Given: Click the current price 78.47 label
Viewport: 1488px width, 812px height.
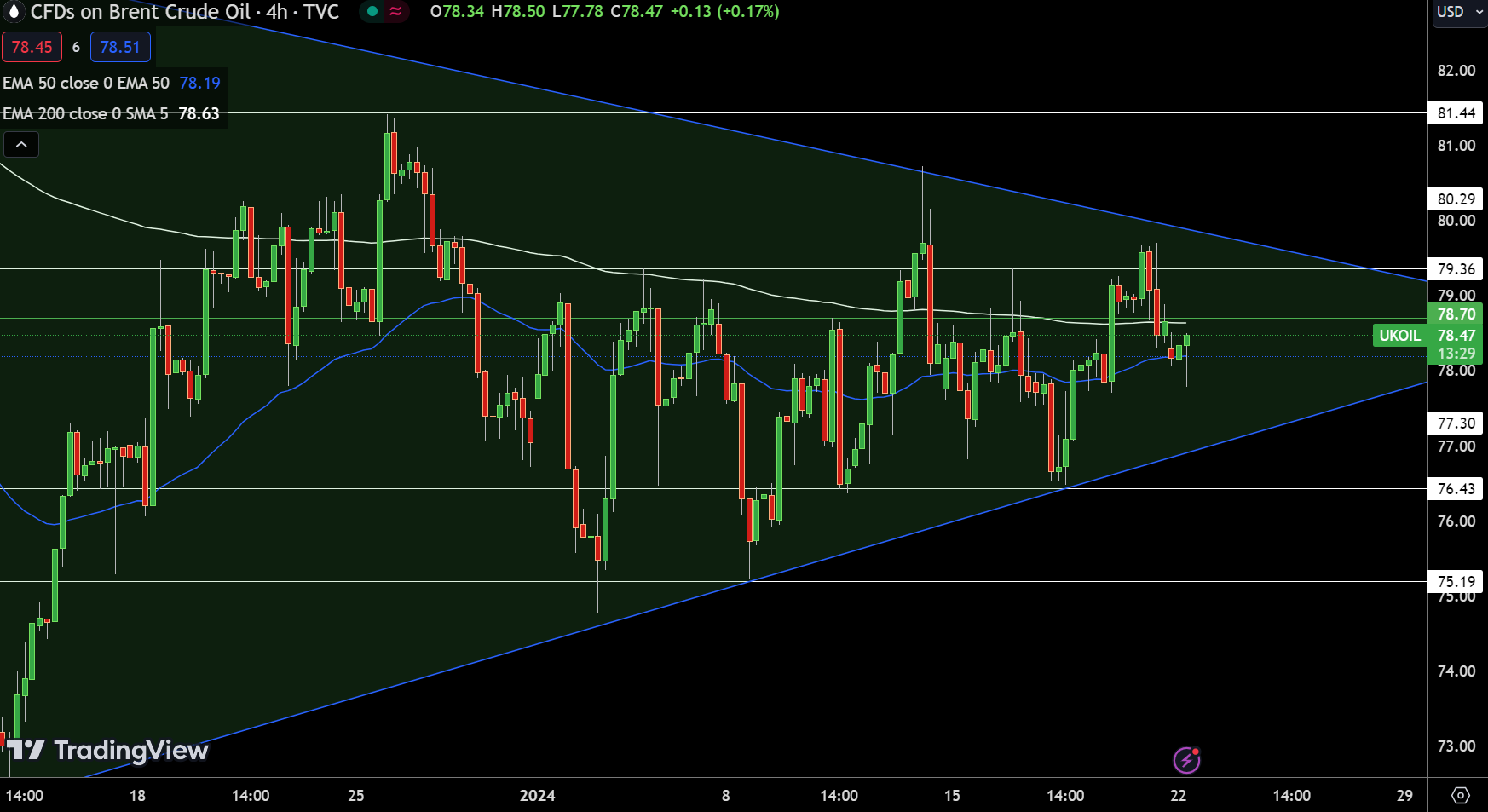Looking at the screenshot, I should pos(1456,336).
